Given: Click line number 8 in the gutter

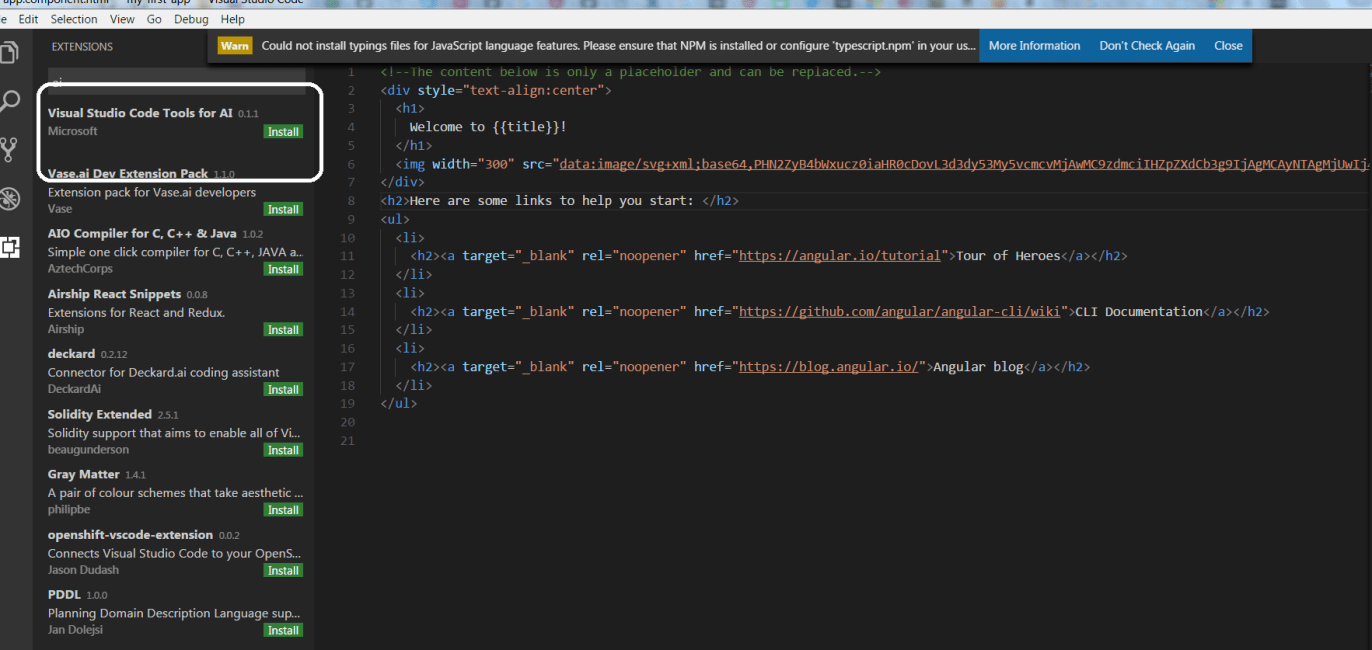Looking at the screenshot, I should tap(351, 201).
